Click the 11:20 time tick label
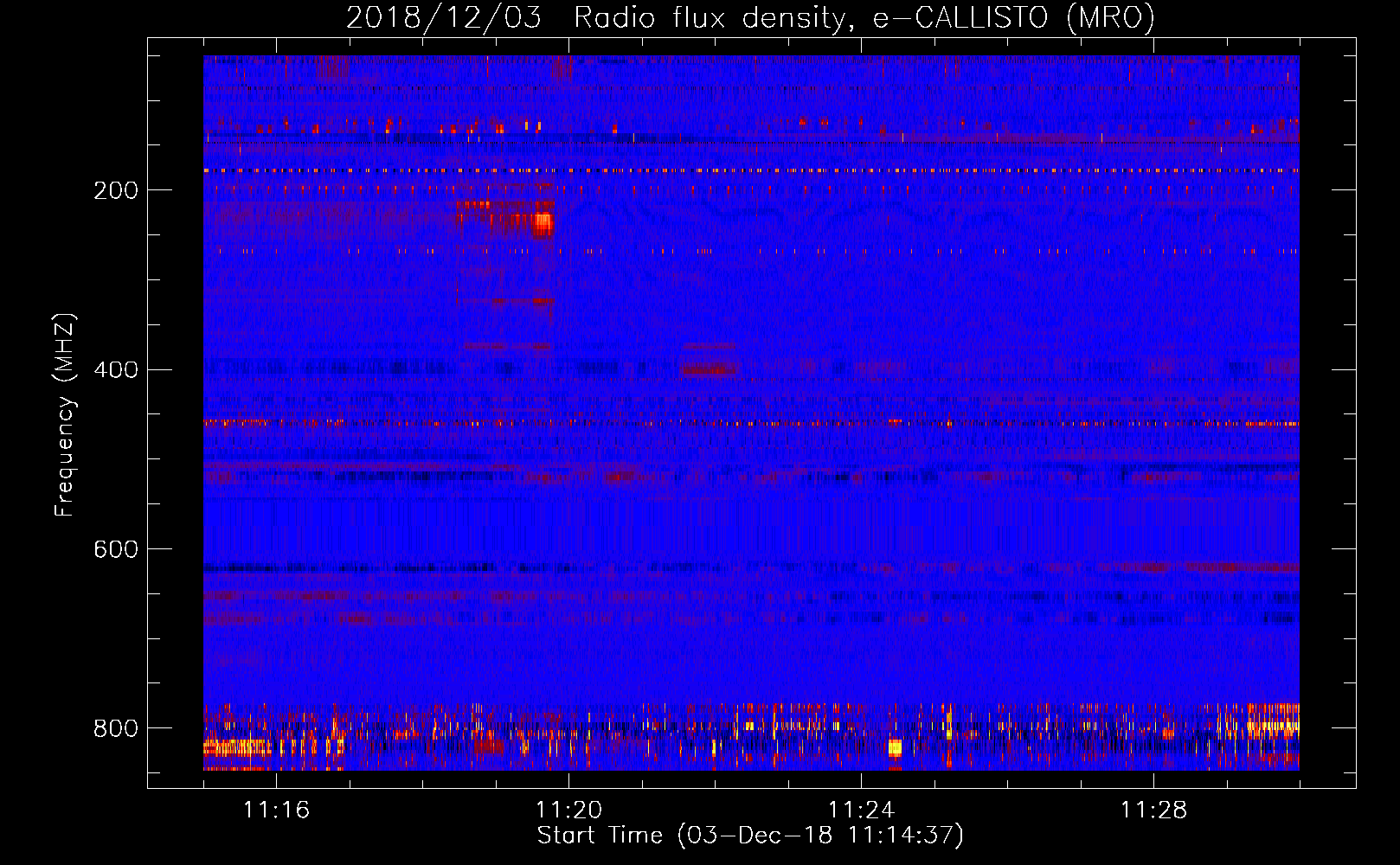This screenshot has width=1400, height=865. pos(568,811)
